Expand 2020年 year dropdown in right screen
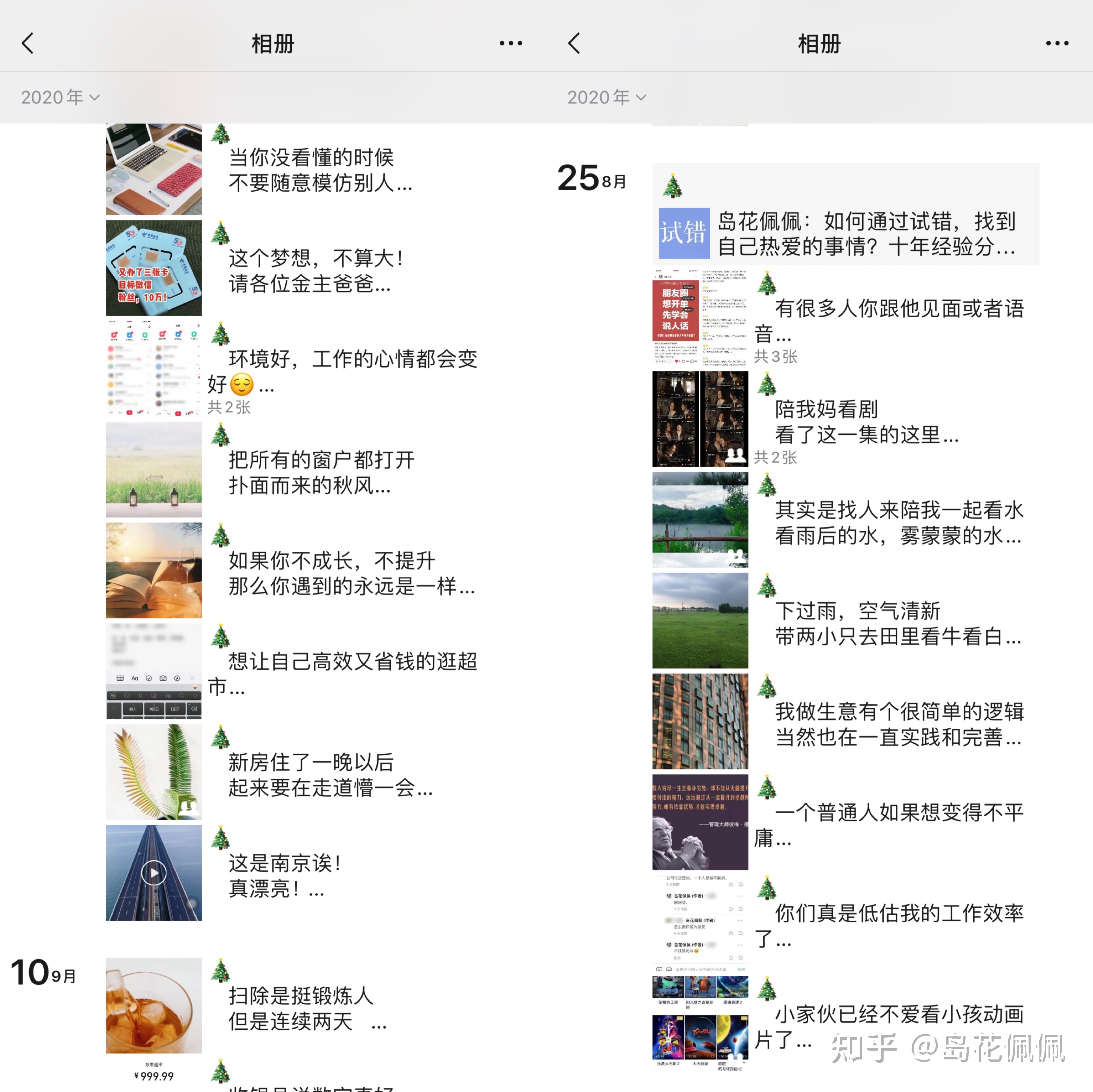Screen dimensions: 1093x1092 (606, 97)
